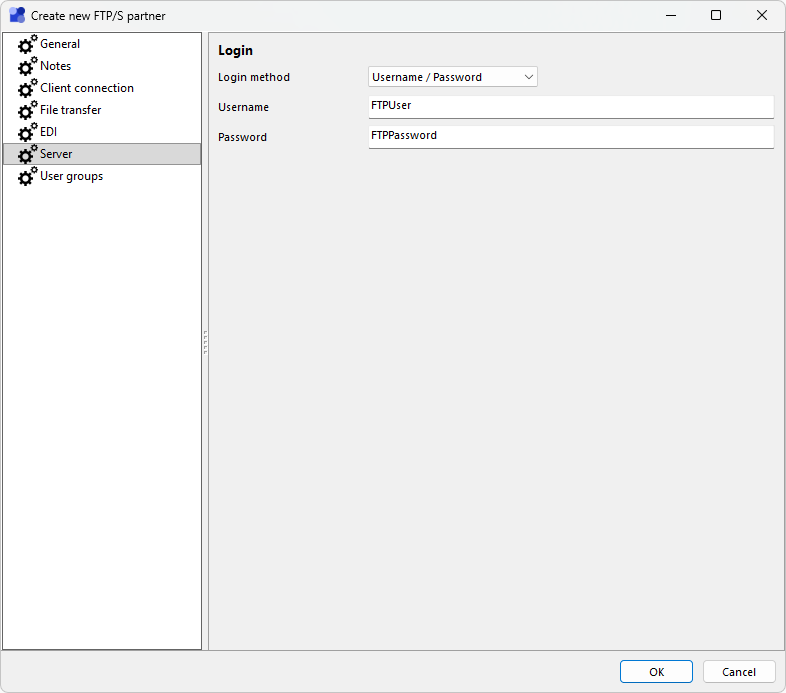The height and width of the screenshot is (693, 786).
Task: Open the Client connection settings page
Action: point(86,88)
